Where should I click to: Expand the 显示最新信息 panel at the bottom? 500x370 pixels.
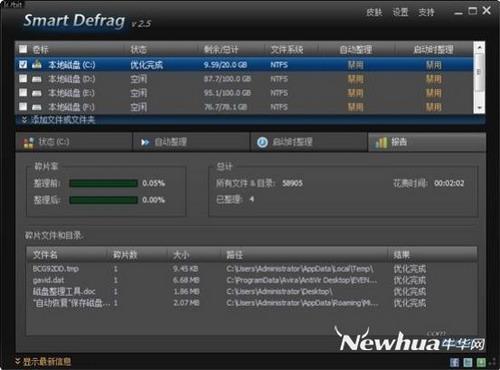43,362
